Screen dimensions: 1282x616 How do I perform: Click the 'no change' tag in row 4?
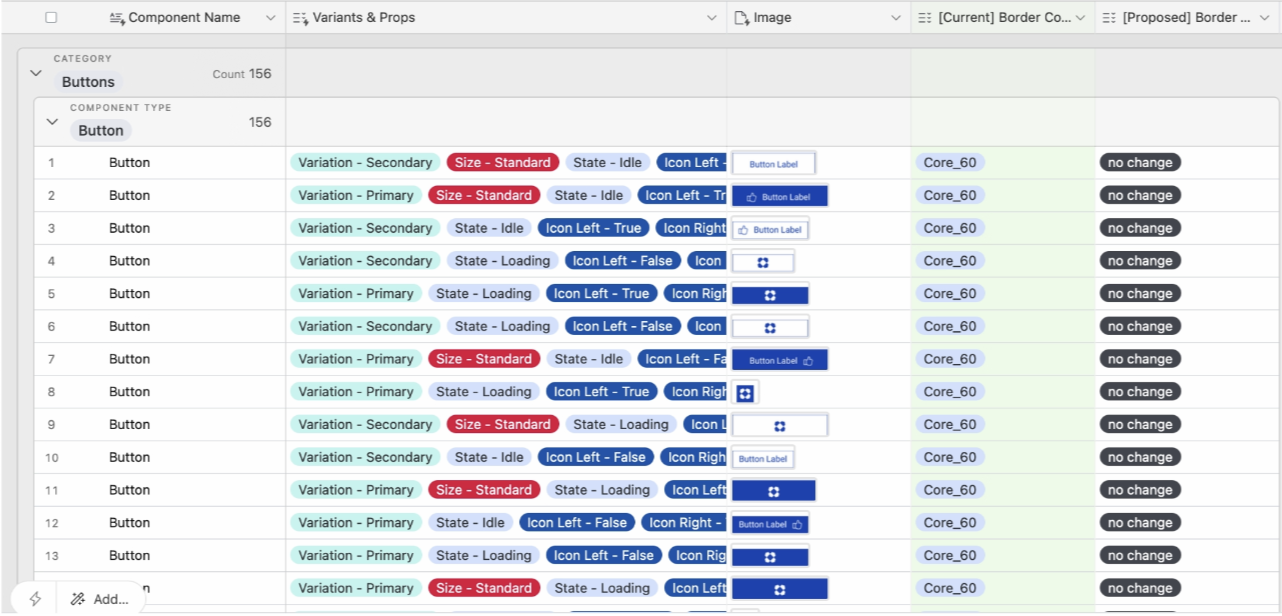[x=1140, y=261]
